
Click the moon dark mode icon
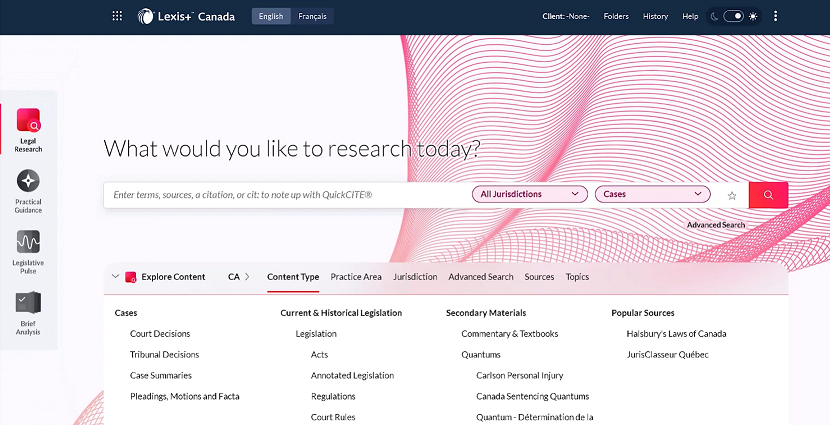pyautogui.click(x=714, y=16)
